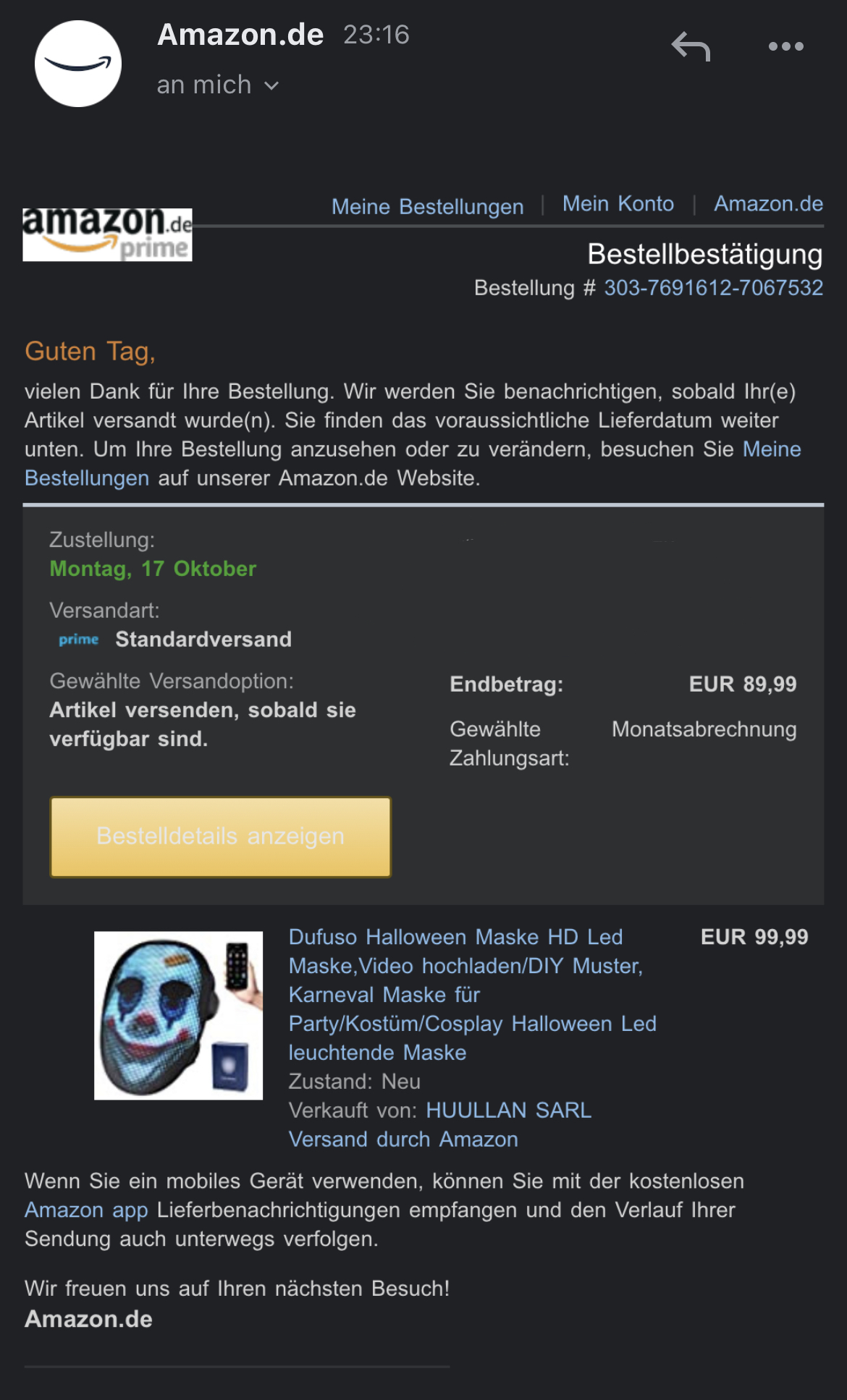Click the Bestelldetails anzeigen button
The image size is (847, 1400).
220,836
